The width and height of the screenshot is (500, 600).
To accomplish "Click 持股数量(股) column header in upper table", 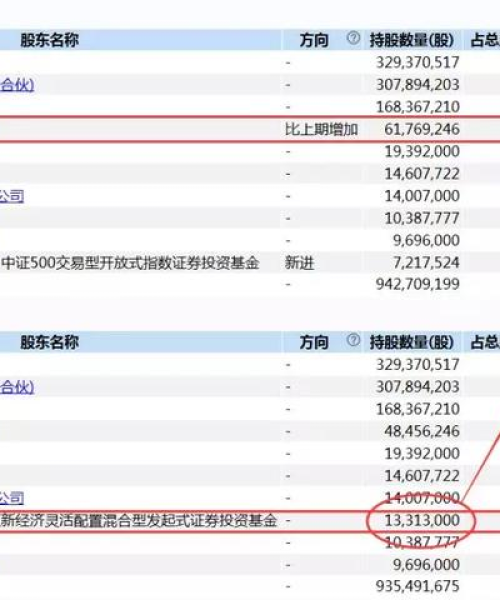I will point(412,40).
